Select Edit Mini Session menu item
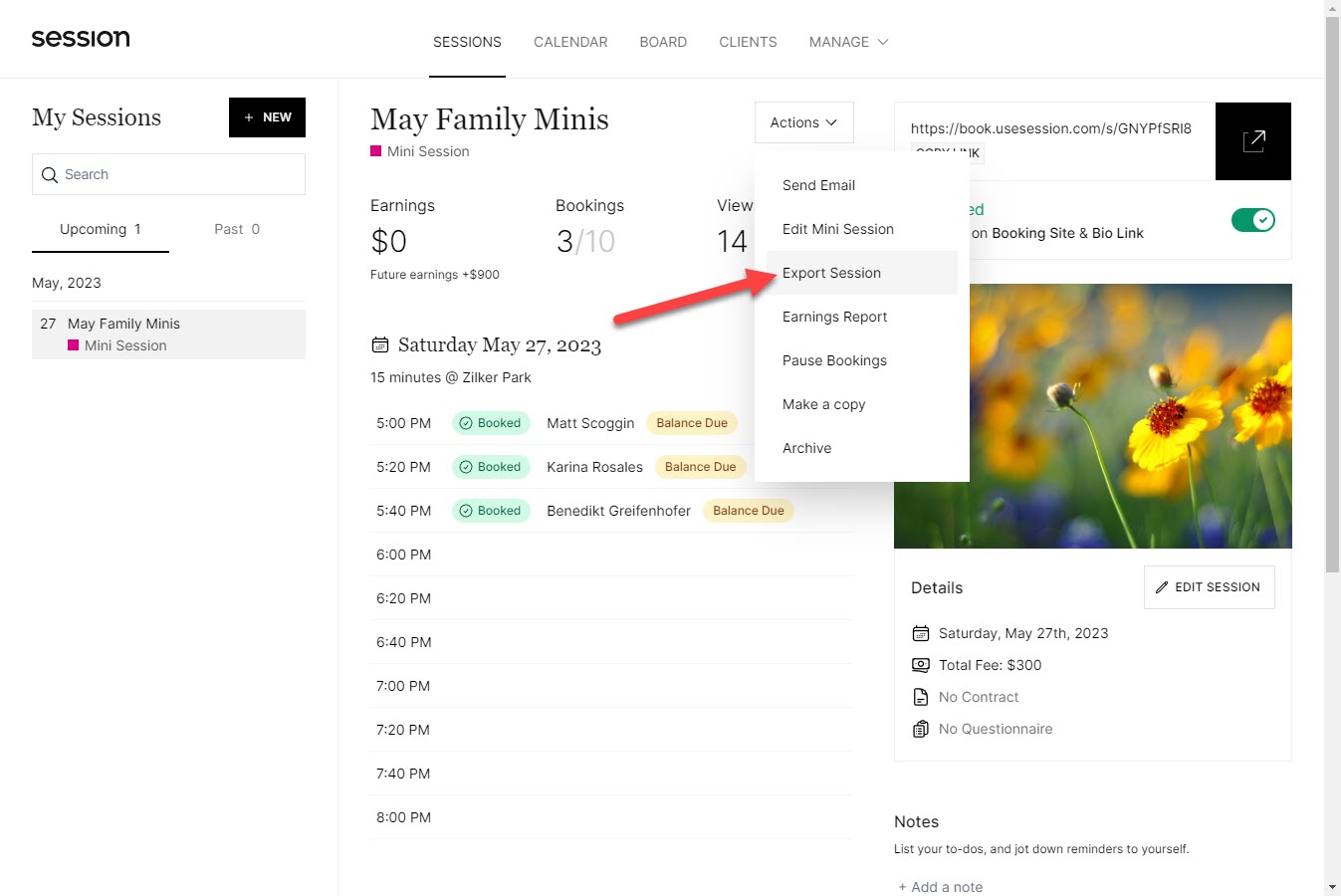 pos(862,229)
